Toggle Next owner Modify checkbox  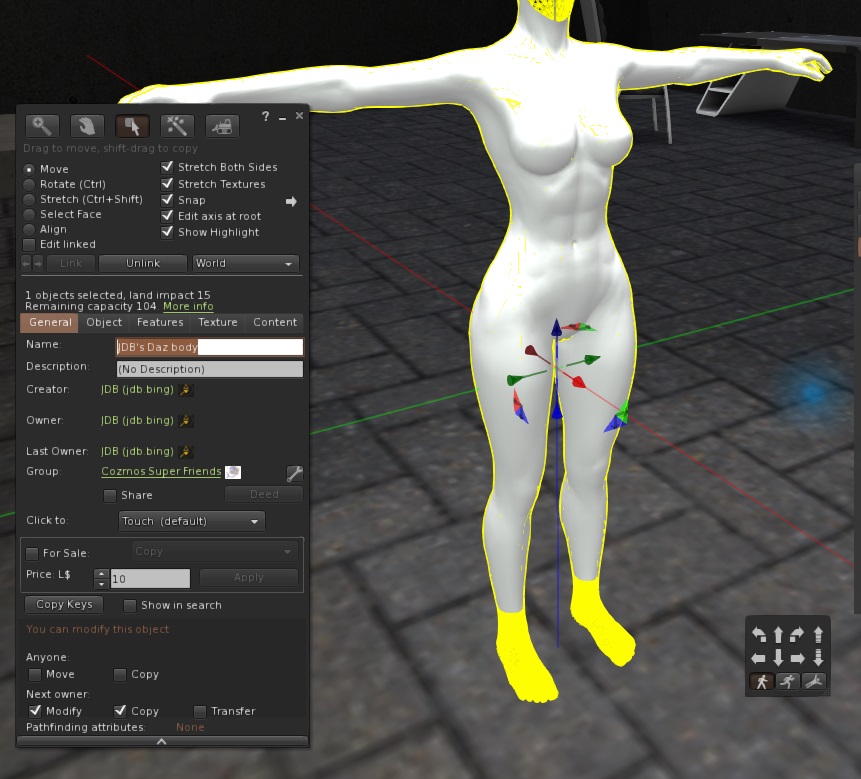point(35,711)
